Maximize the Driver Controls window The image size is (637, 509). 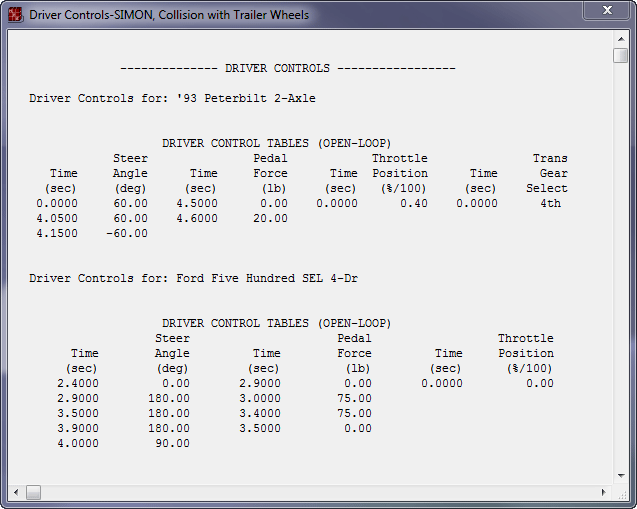(567, 12)
